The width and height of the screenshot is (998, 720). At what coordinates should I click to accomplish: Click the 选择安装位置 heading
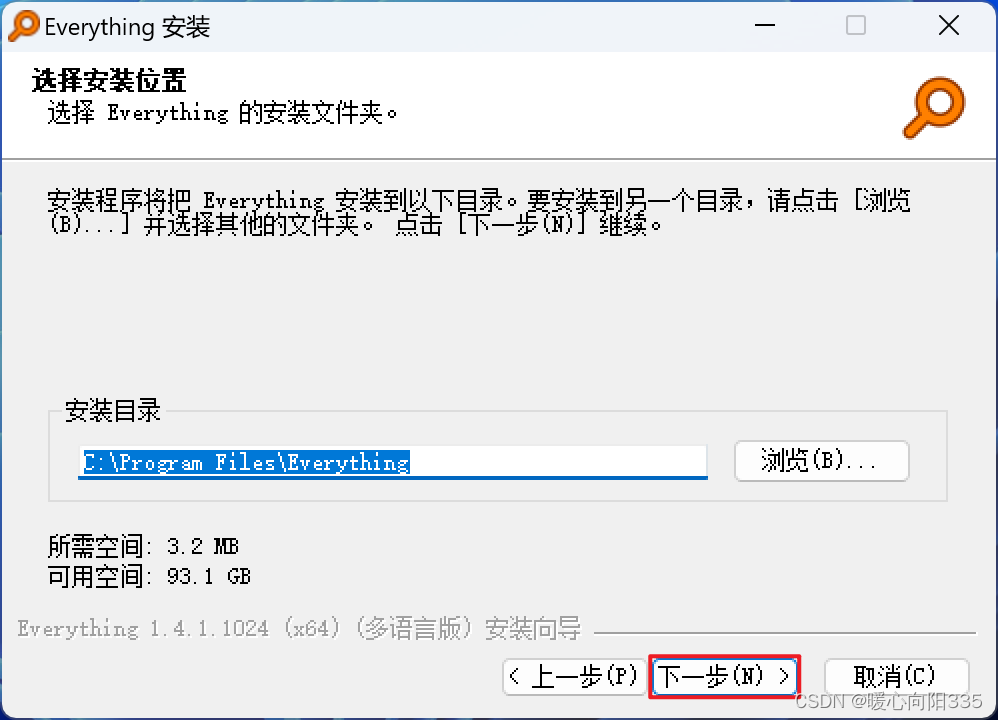tap(109, 81)
